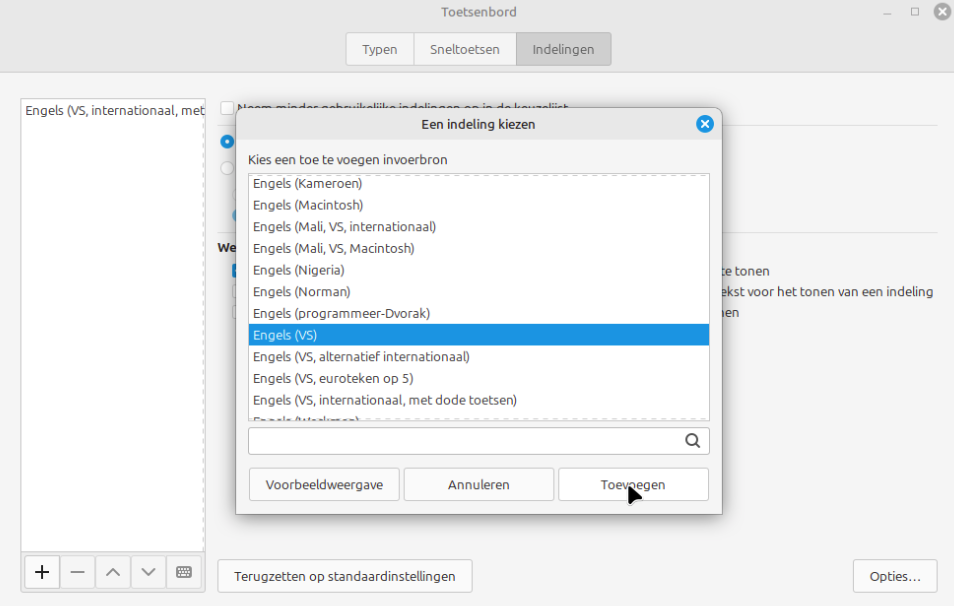Click the plus icon to add layout
This screenshot has width=954, height=606.
click(x=42, y=572)
